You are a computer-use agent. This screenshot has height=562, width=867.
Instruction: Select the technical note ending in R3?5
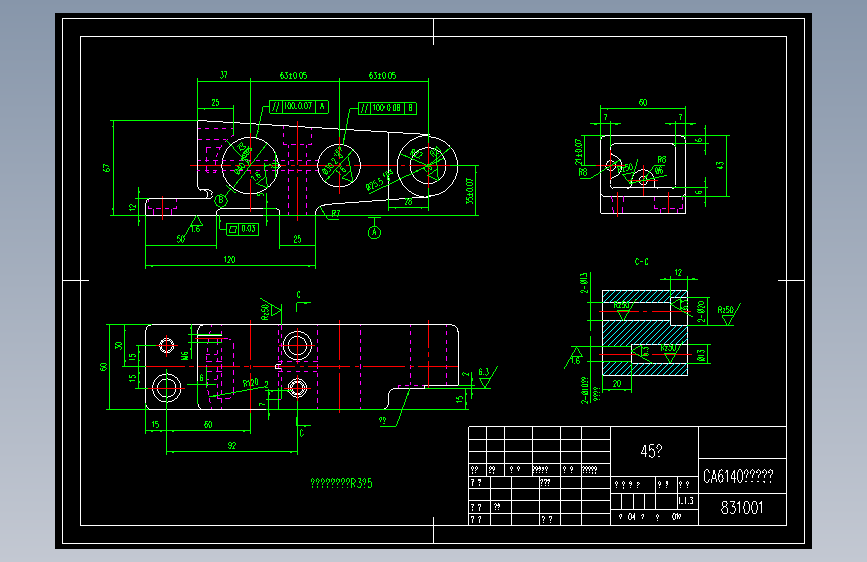341,483
